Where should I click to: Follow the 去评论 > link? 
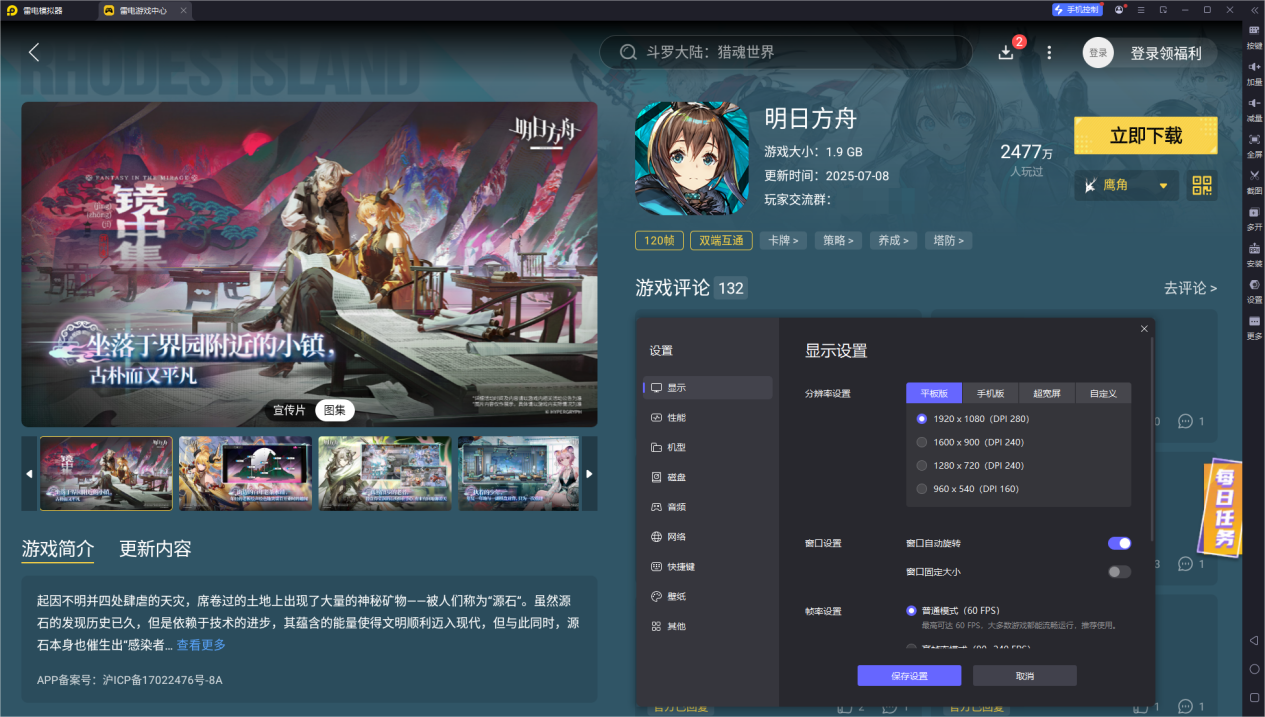1190,288
